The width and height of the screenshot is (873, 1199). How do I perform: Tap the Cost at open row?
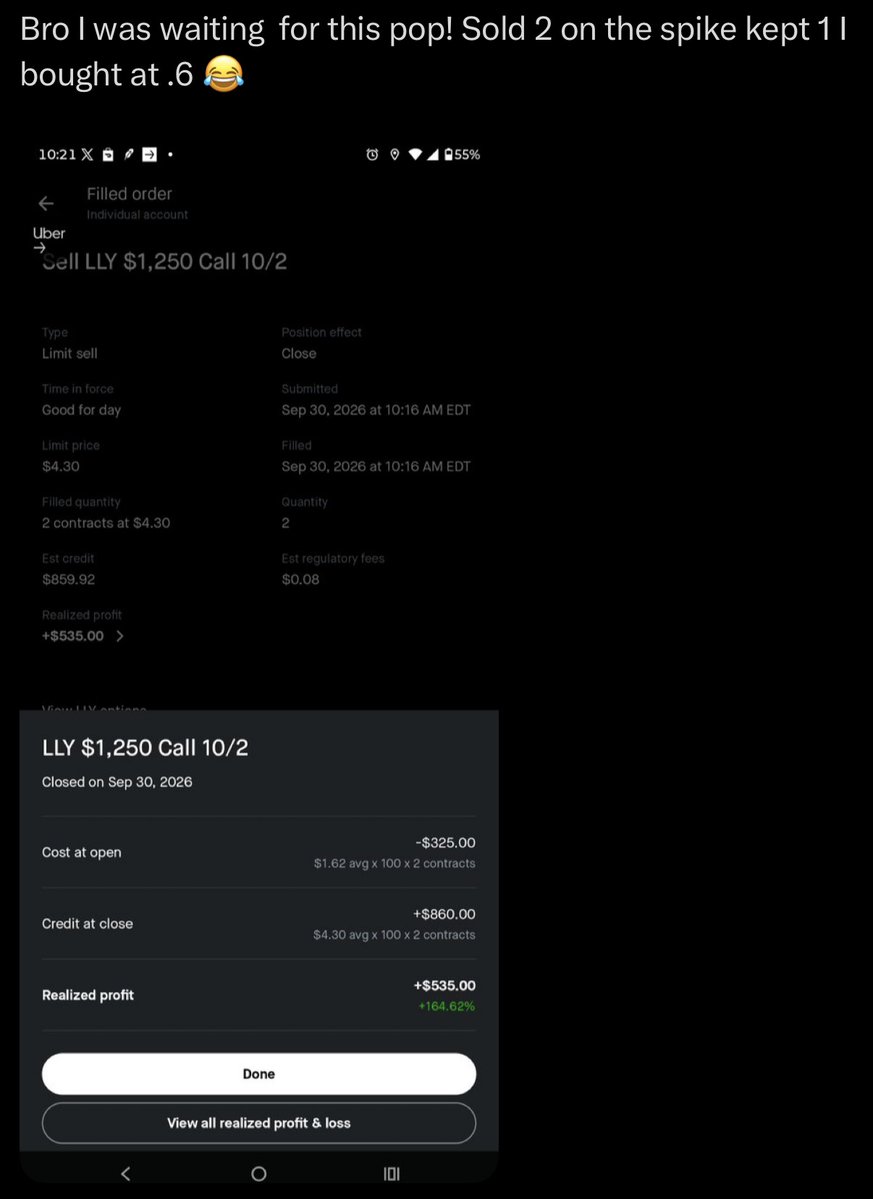(258, 852)
